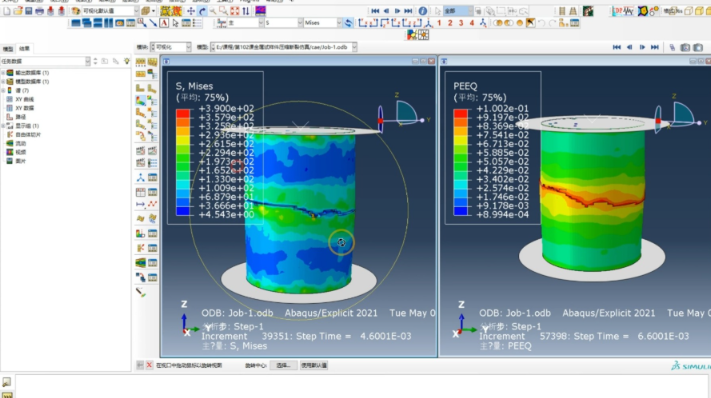Click the Query information 'i' icon
The image size is (711, 398).
422,11
